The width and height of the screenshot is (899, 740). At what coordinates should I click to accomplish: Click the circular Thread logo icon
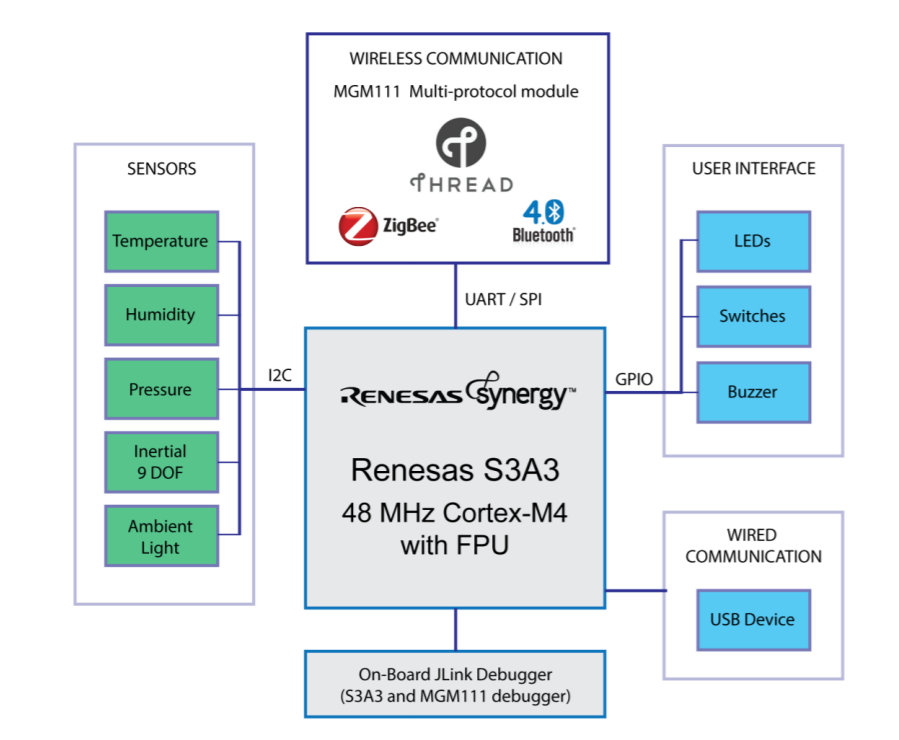461,142
